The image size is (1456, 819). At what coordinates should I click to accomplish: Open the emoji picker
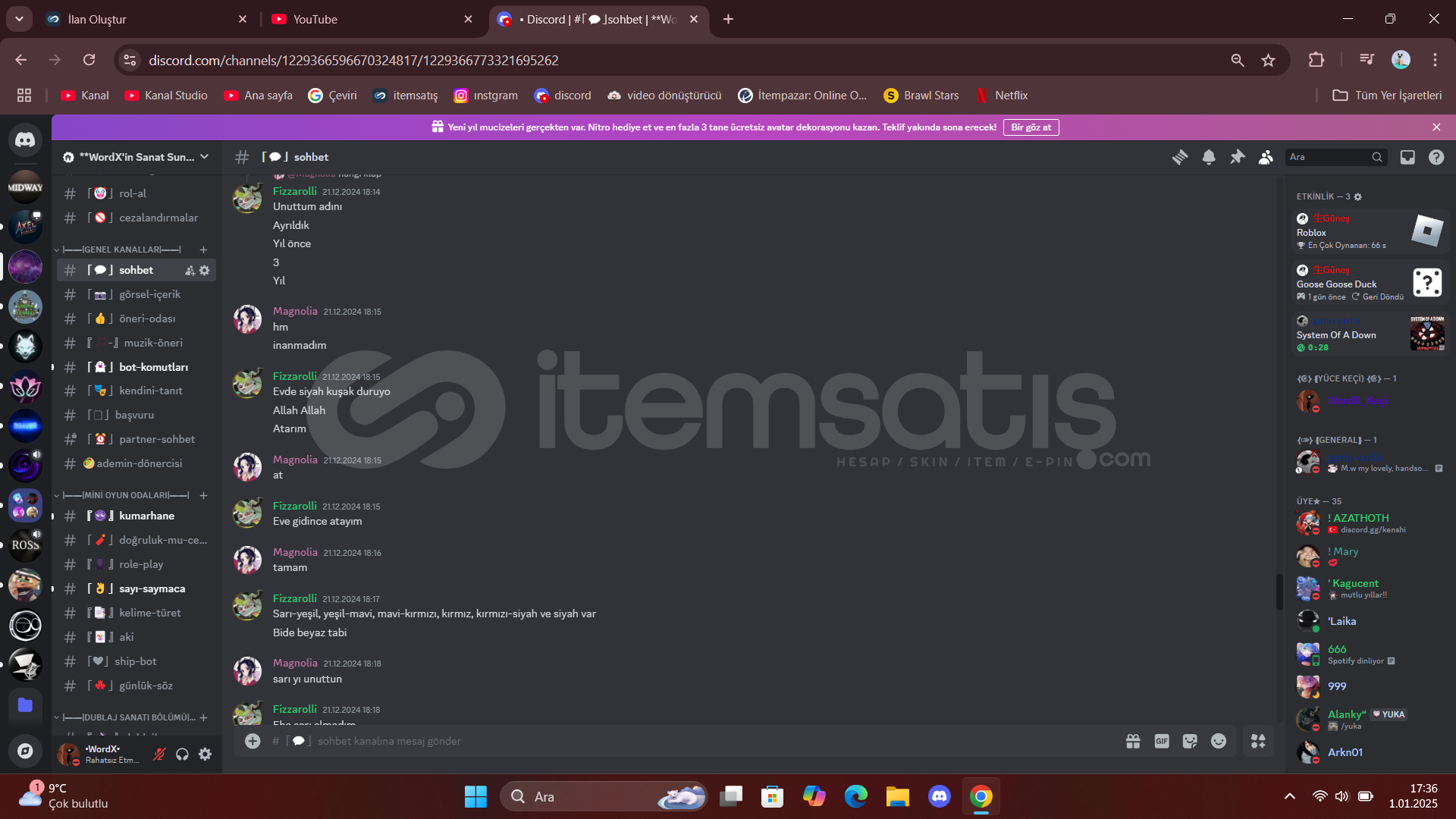(x=1219, y=741)
